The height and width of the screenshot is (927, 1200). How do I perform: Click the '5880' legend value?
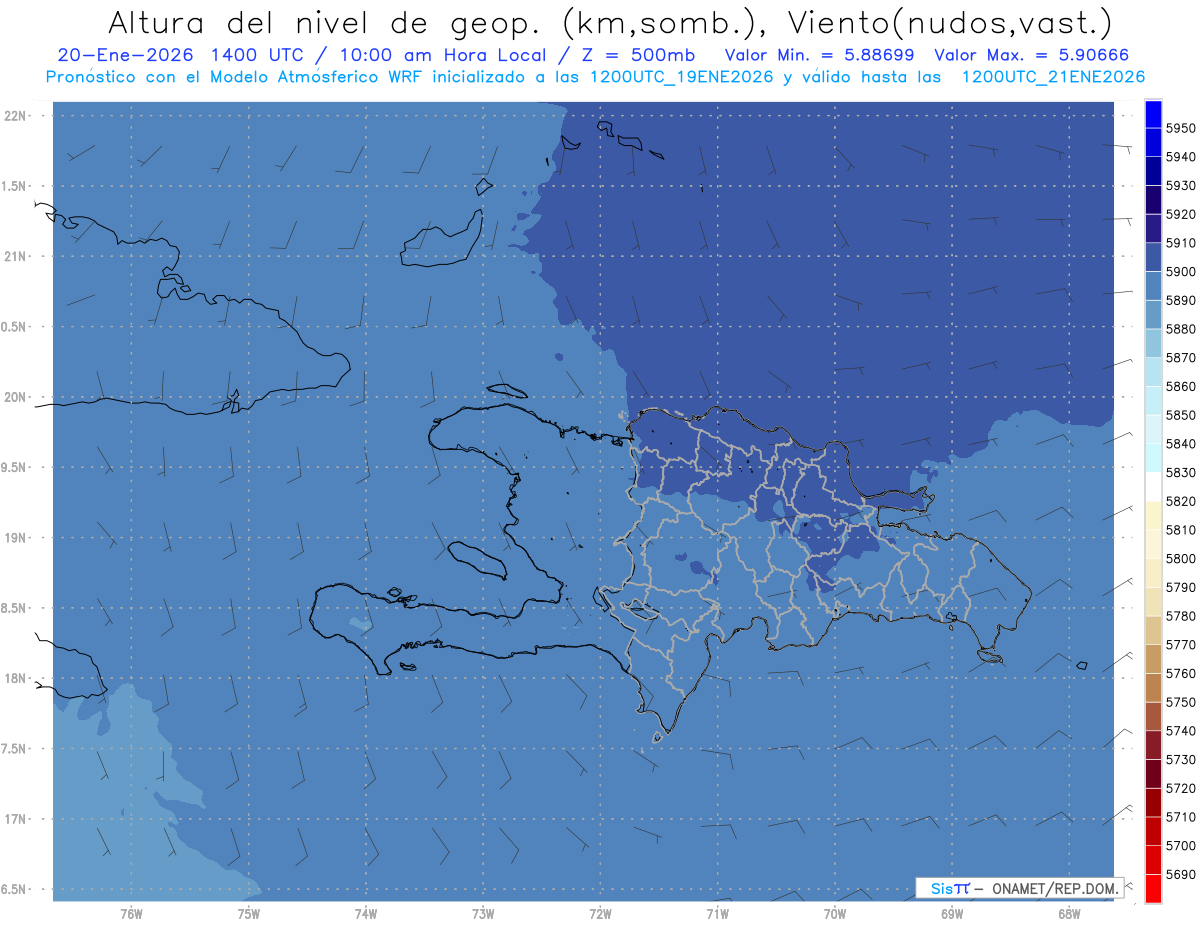[1180, 329]
